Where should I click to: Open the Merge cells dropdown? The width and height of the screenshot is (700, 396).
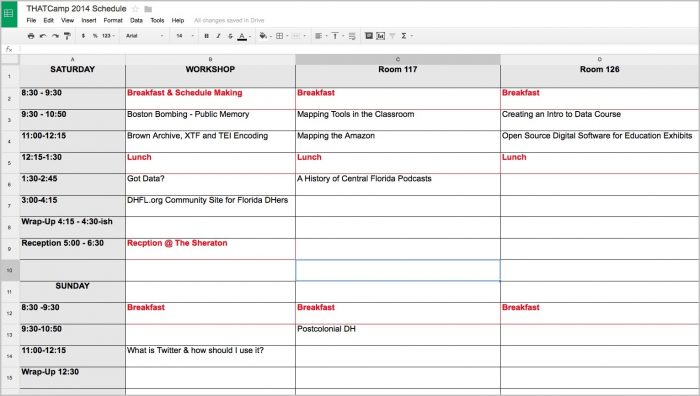click(x=299, y=36)
